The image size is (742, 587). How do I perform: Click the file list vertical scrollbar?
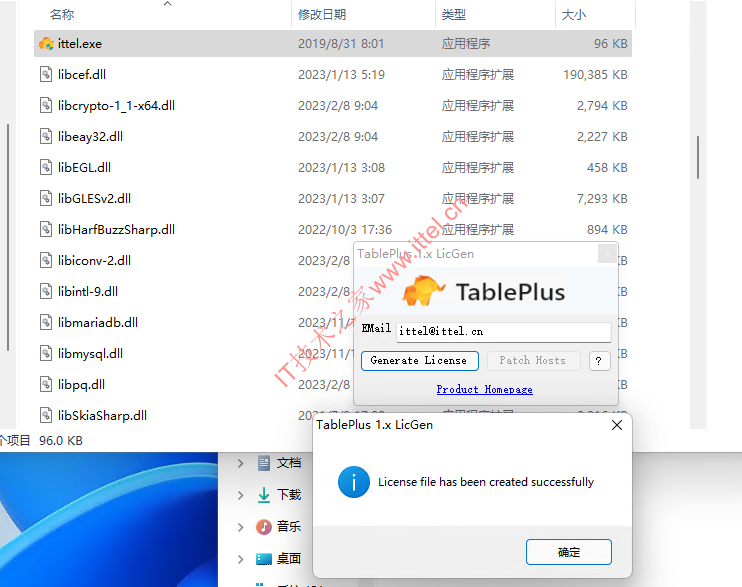tap(698, 158)
